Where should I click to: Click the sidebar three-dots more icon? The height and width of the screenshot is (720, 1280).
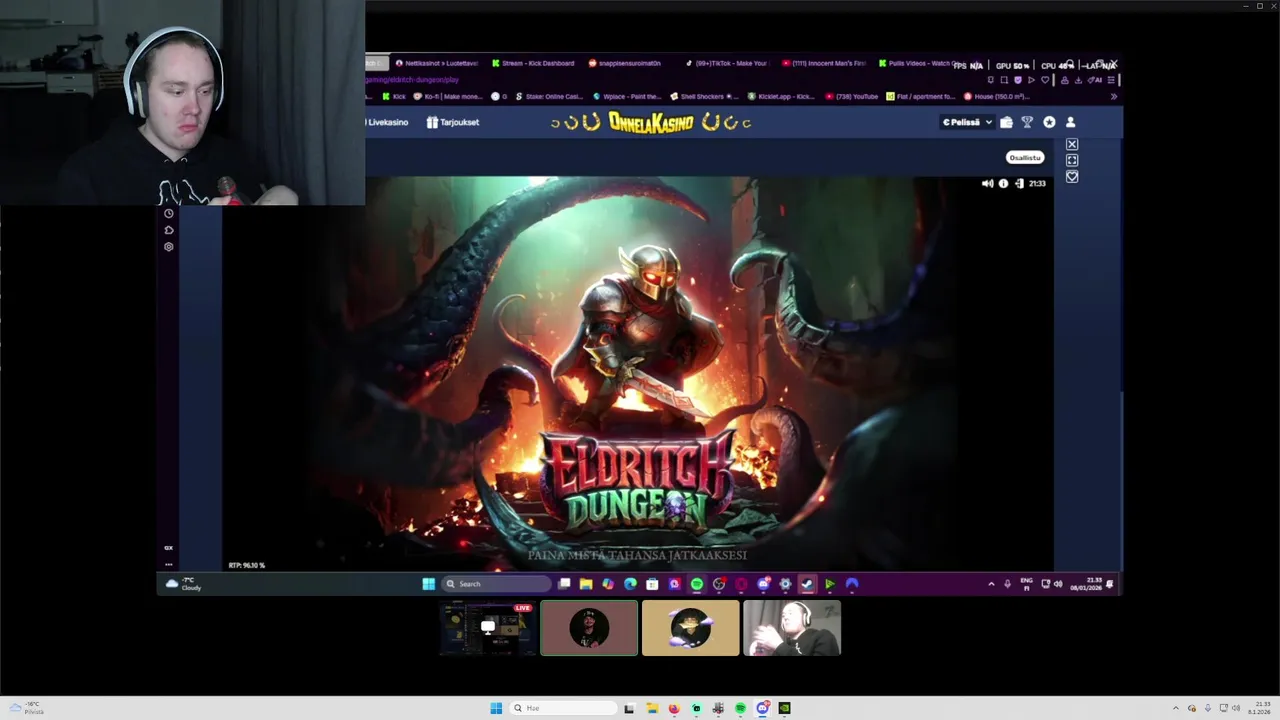pyautogui.click(x=168, y=564)
